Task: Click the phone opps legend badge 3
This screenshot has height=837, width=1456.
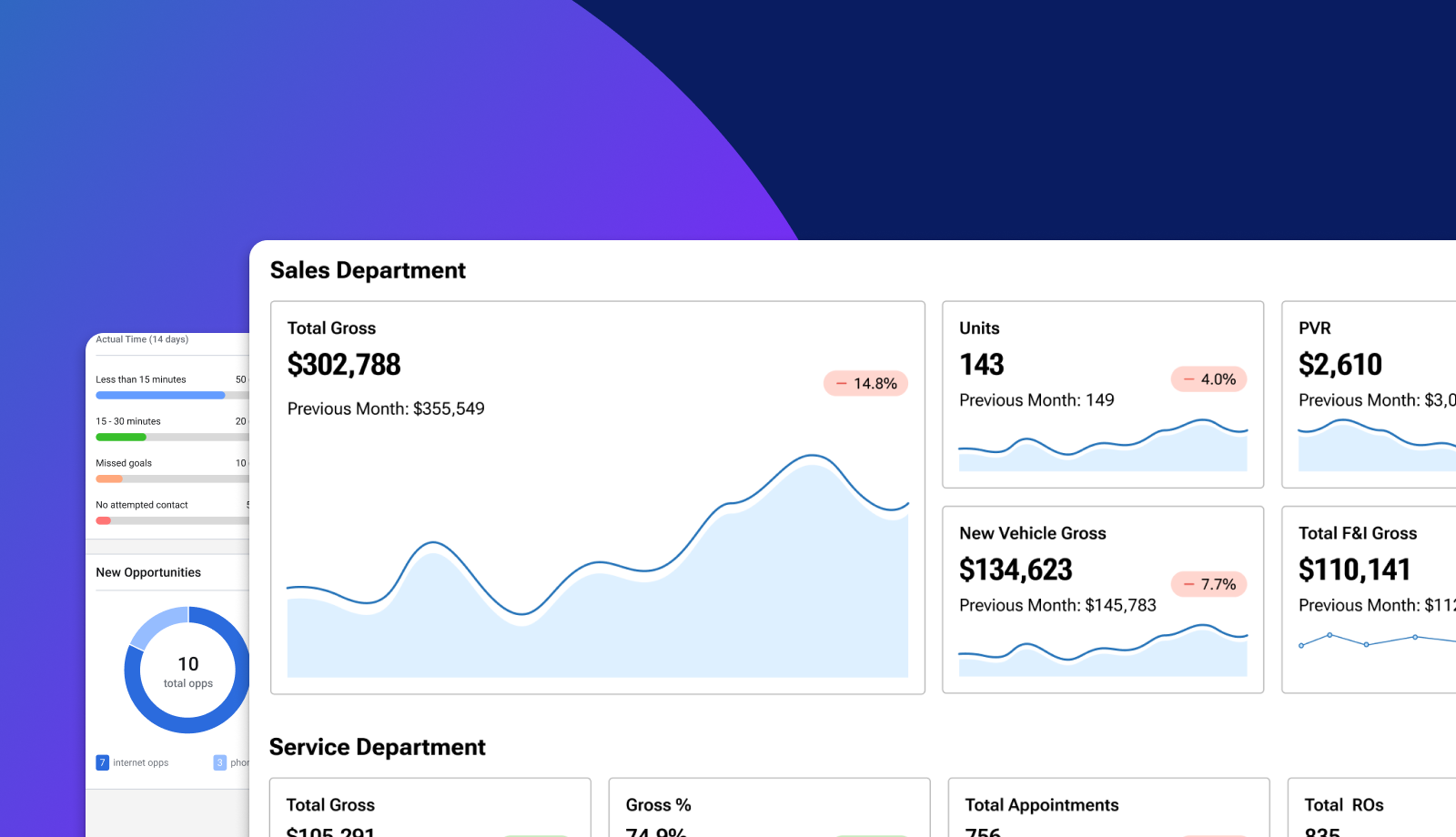Action: pos(220,762)
